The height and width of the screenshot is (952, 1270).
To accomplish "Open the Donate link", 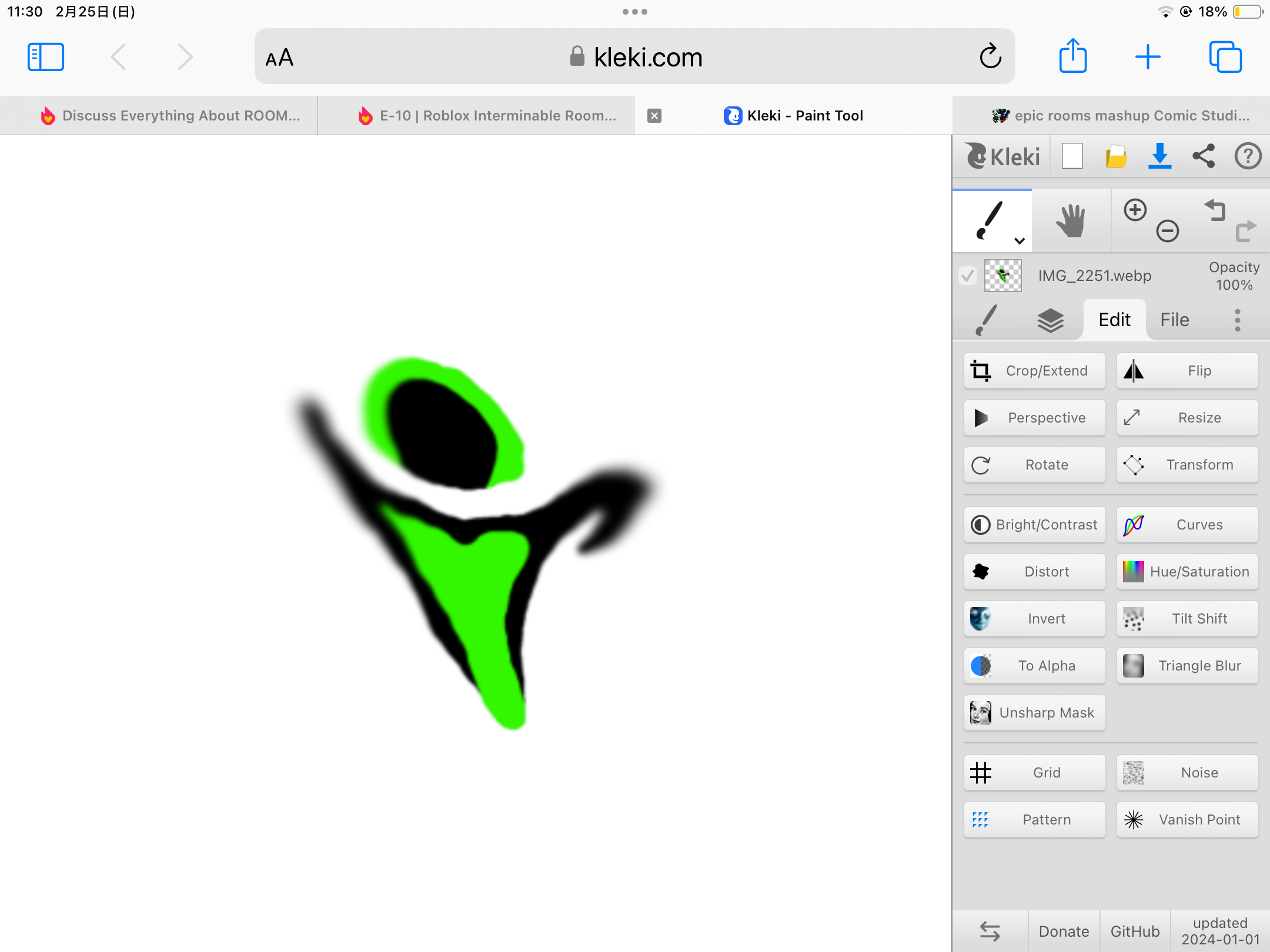I will 1064,931.
